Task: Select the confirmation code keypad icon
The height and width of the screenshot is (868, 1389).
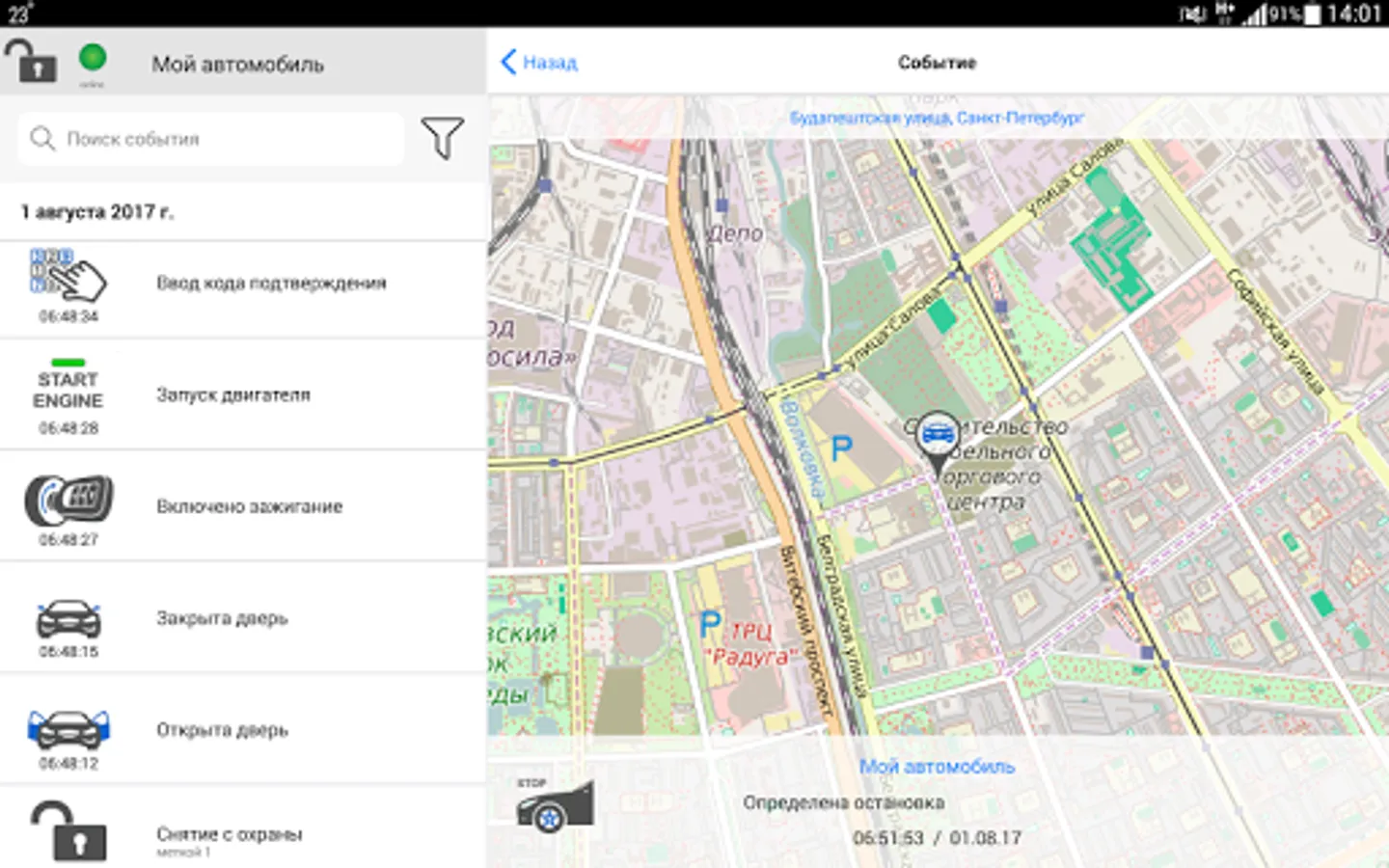Action: (x=68, y=276)
